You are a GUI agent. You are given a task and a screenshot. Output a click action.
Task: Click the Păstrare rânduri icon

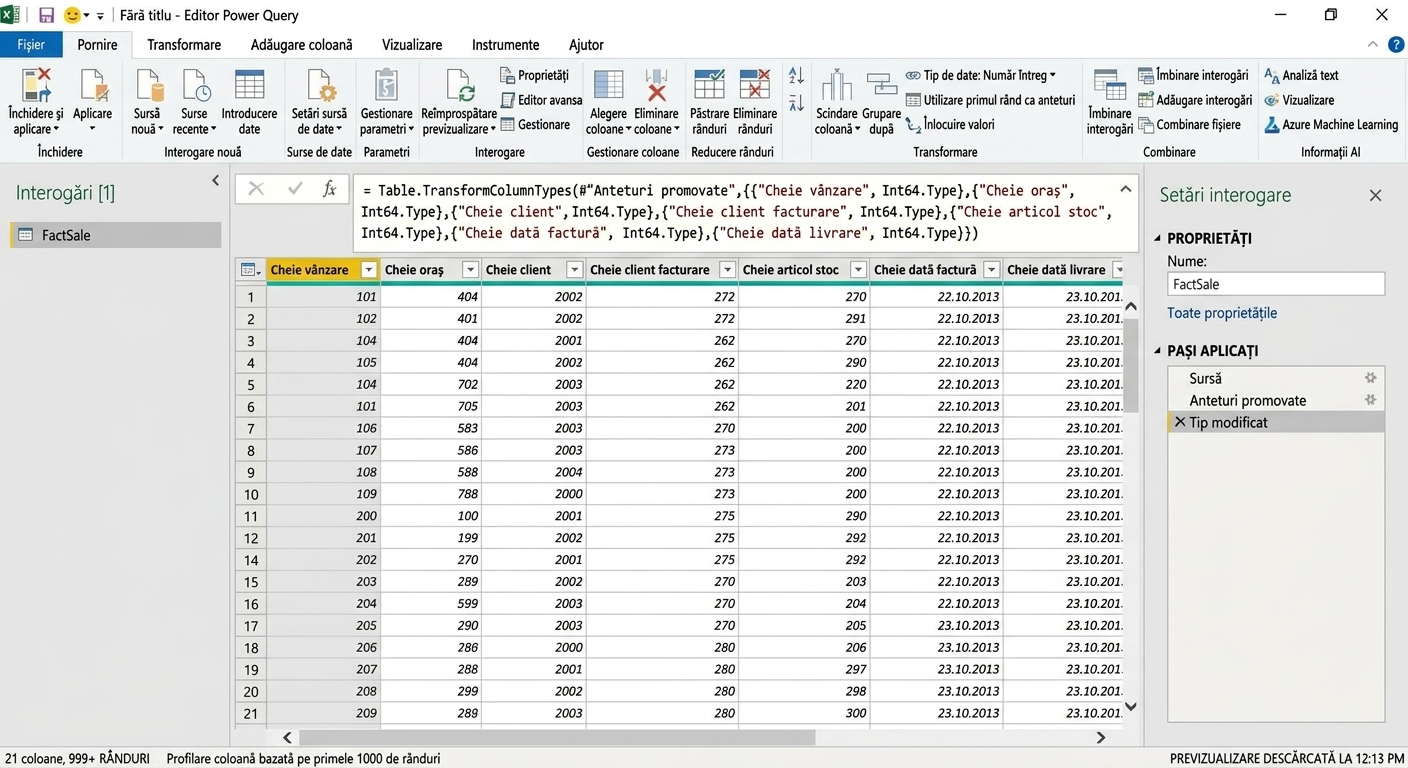[709, 86]
